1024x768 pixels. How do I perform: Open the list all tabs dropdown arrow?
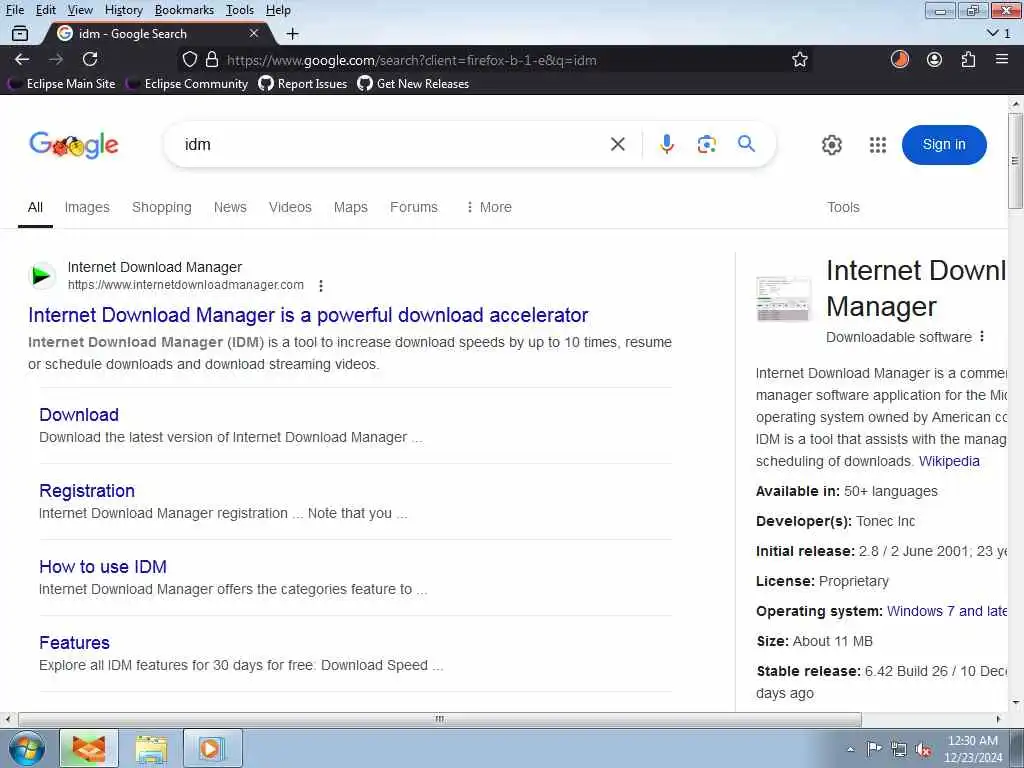(x=993, y=33)
